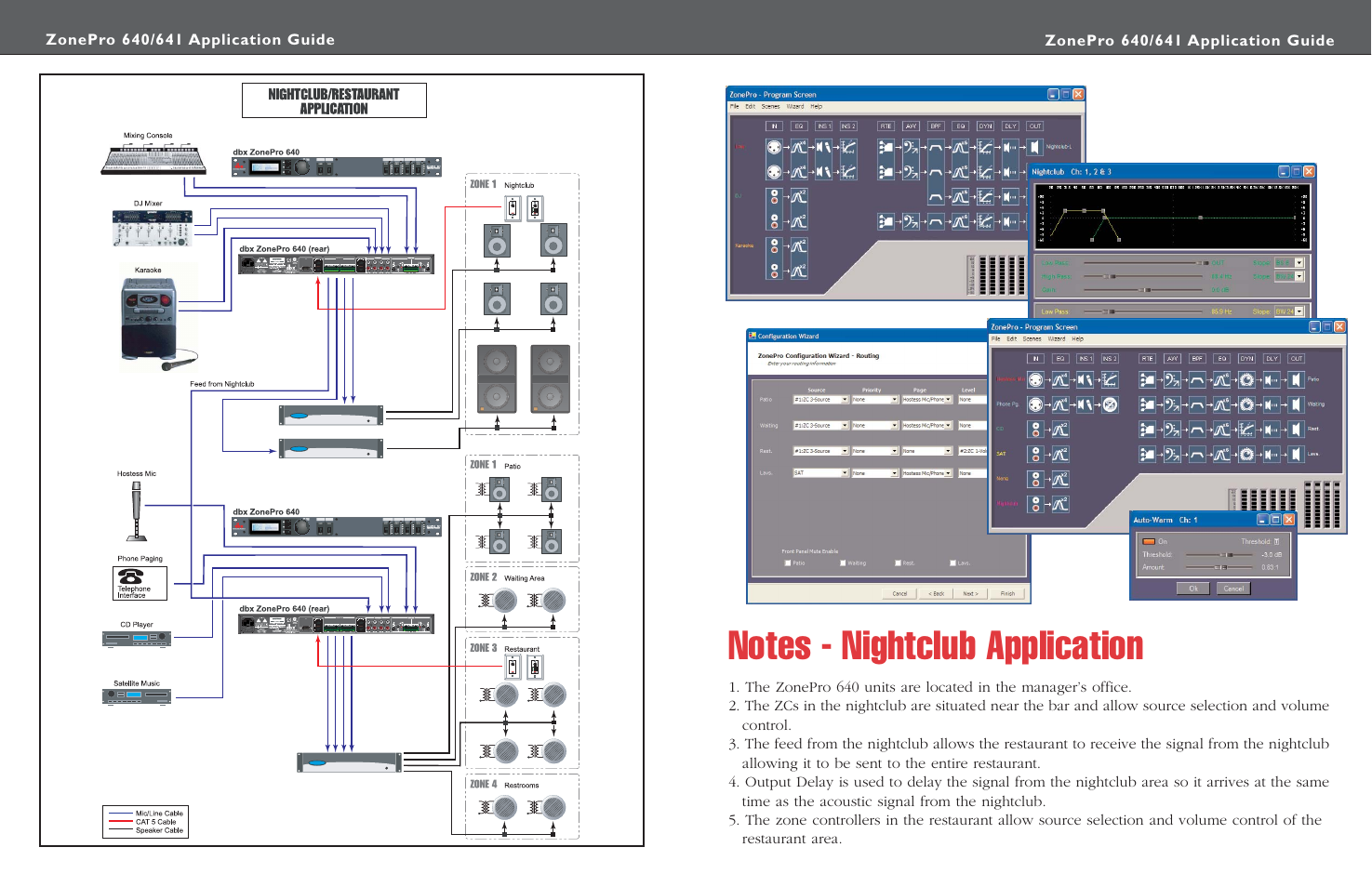1372x887 pixels.
Task: Click the Nightclub crossover frequency response graph
Action: point(1173,216)
